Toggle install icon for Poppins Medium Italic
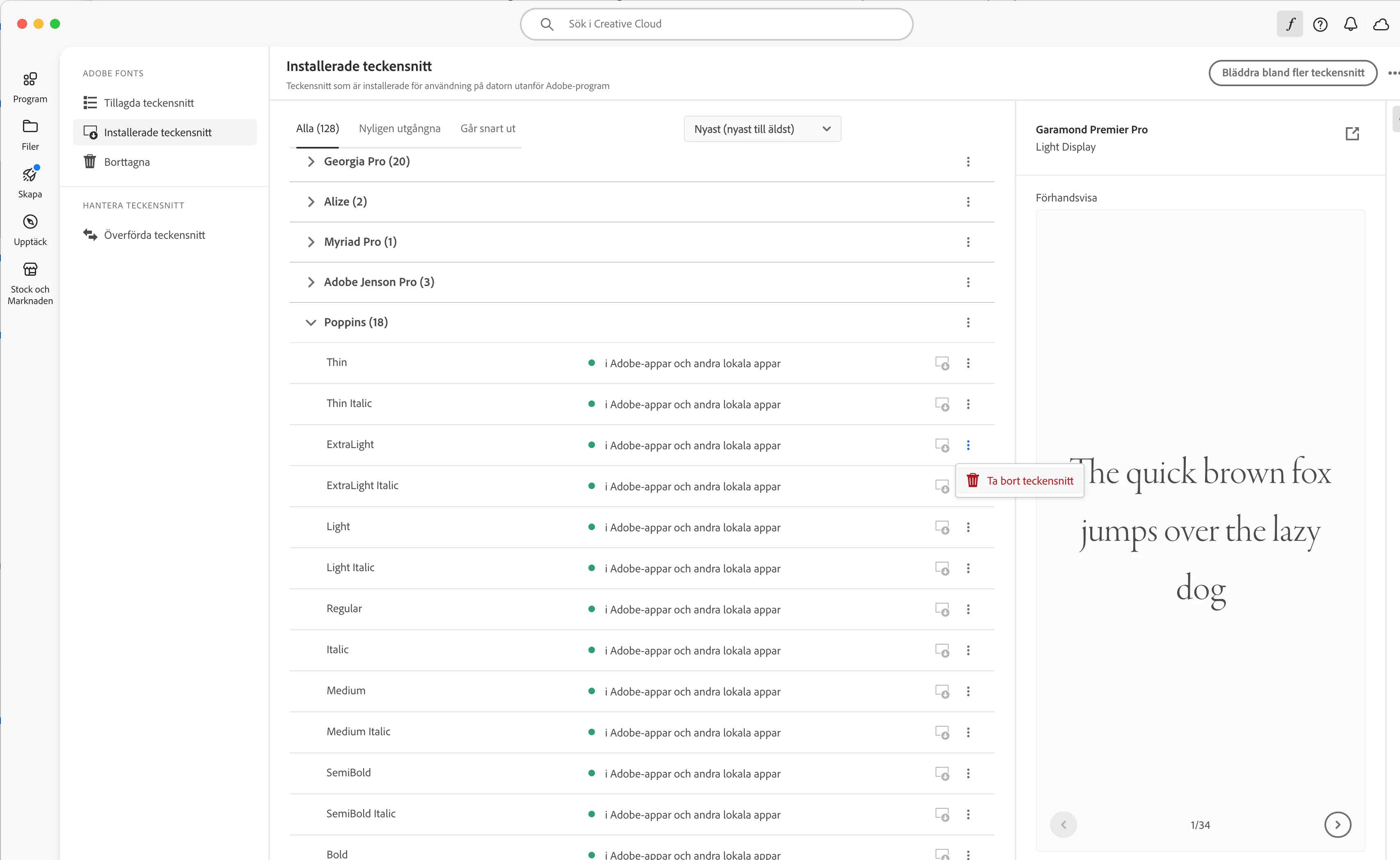This screenshot has height=860, width=1400. pos(942,732)
